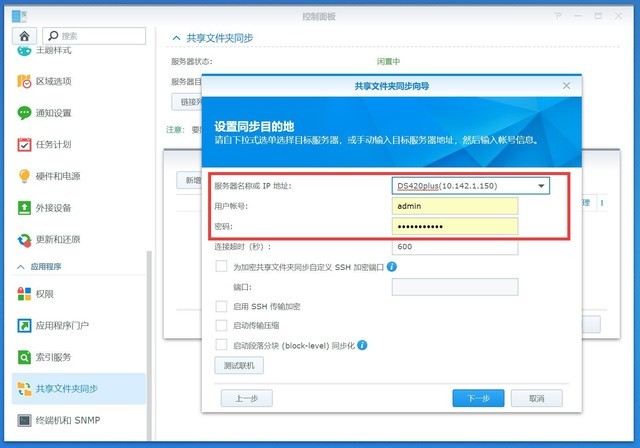Click the 端口 port input field

[455, 287]
